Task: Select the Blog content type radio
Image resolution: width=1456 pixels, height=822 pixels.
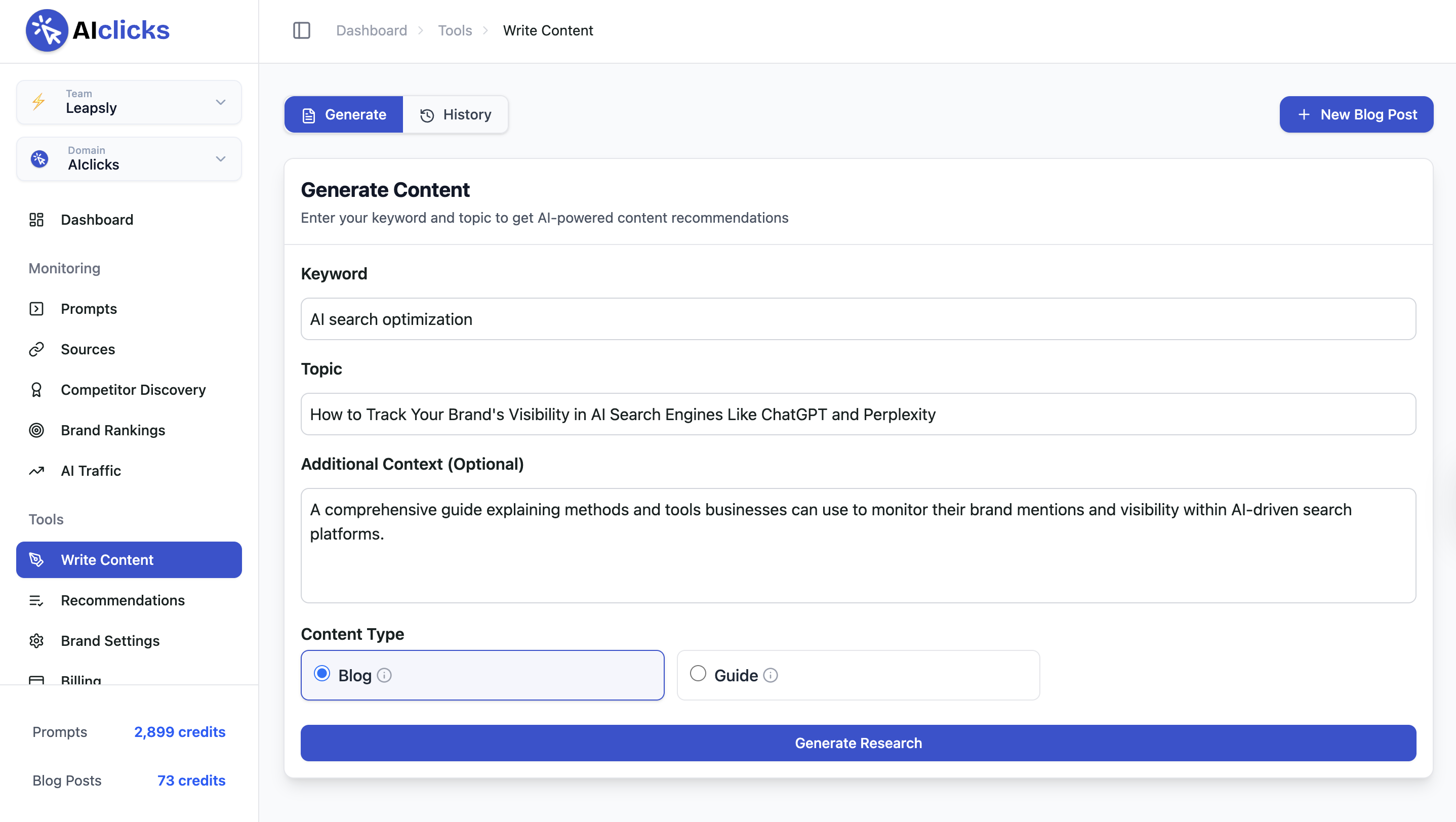Action: pyautogui.click(x=322, y=673)
